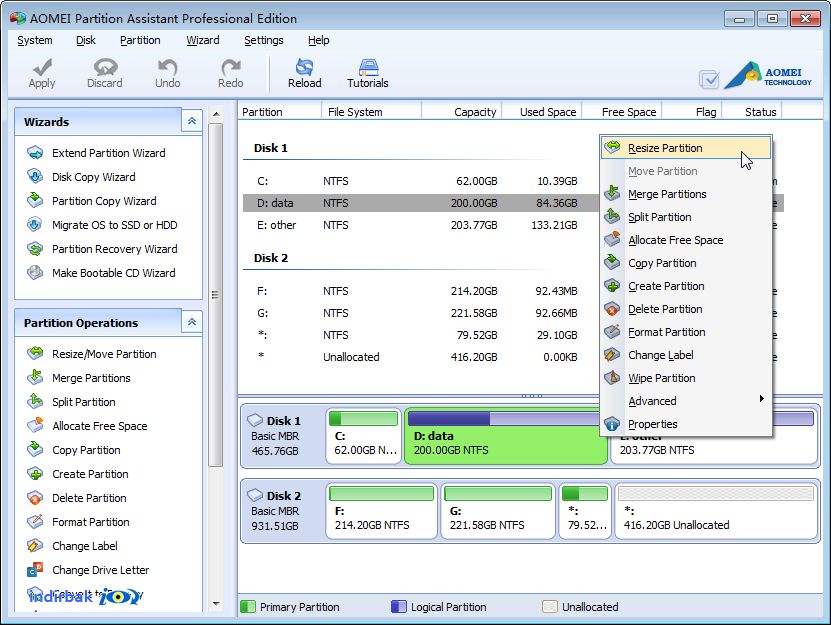Choose Create Partition in context menu

(x=686, y=286)
